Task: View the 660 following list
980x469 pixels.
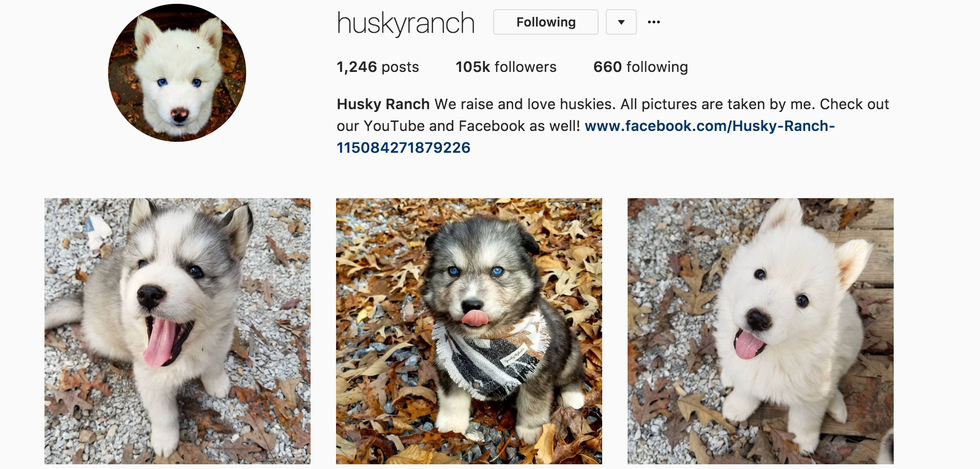Action: (641, 67)
